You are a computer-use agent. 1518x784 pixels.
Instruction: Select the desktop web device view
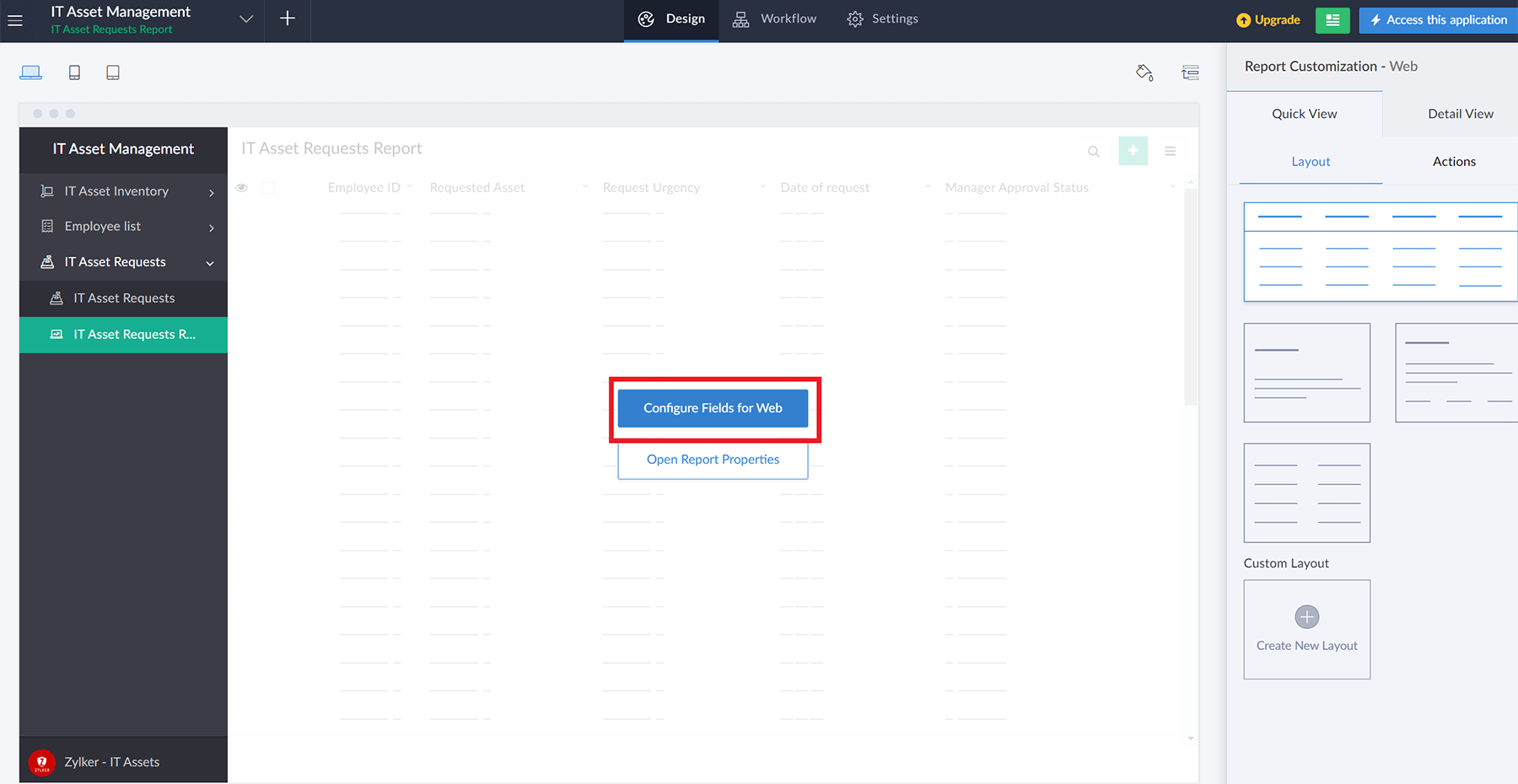pyautogui.click(x=31, y=72)
